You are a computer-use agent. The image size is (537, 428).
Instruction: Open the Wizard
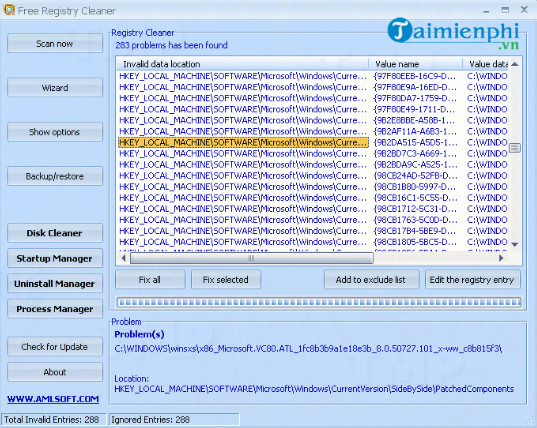pos(55,88)
